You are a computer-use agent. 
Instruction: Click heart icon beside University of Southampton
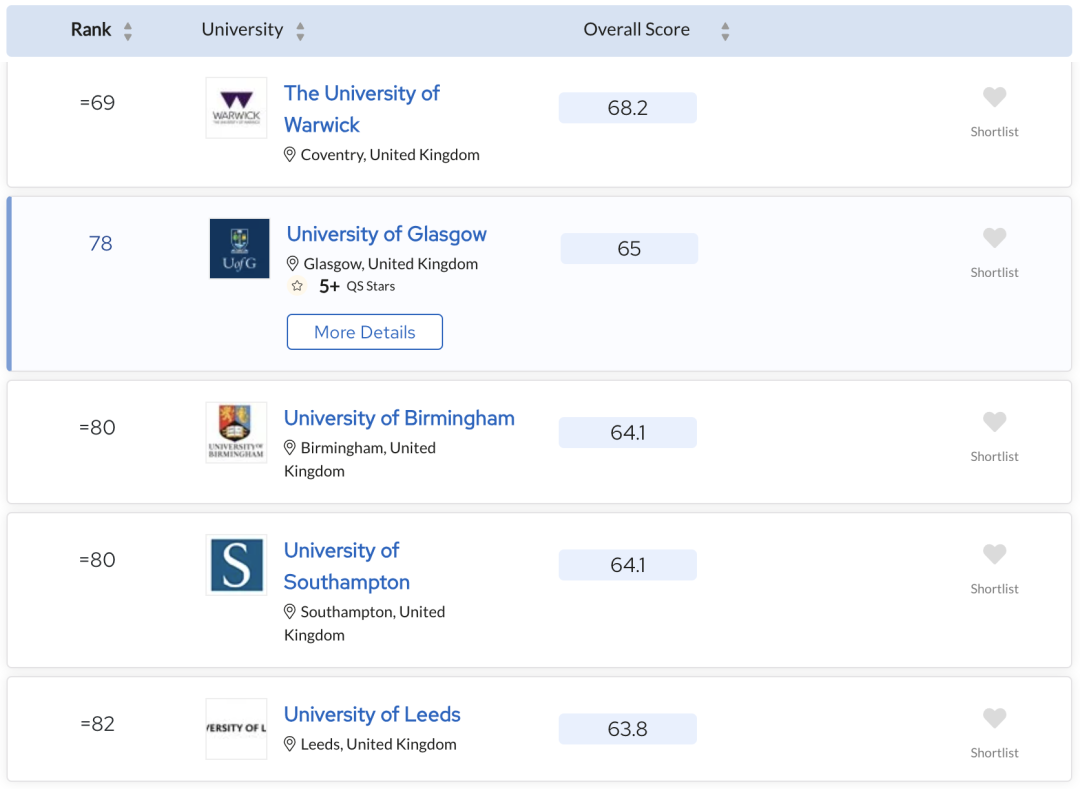(994, 554)
